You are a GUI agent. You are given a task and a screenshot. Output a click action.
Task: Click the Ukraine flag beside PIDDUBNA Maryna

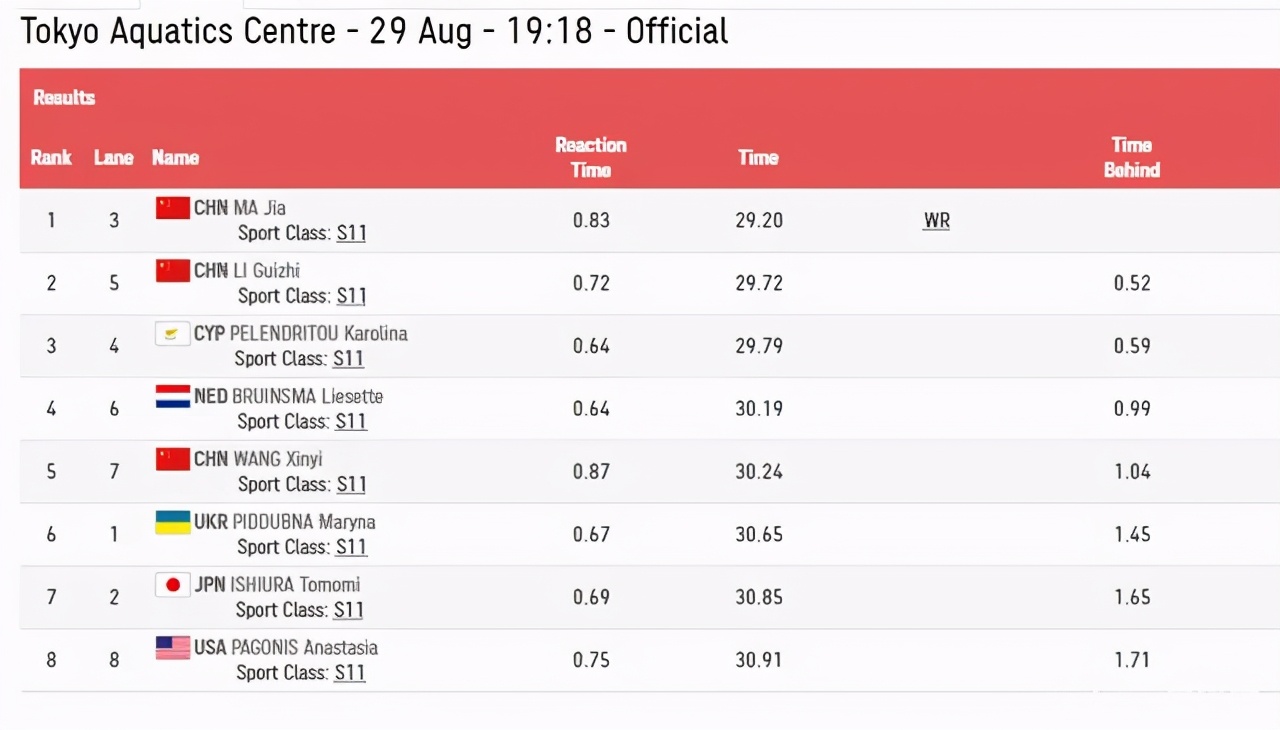point(172,522)
